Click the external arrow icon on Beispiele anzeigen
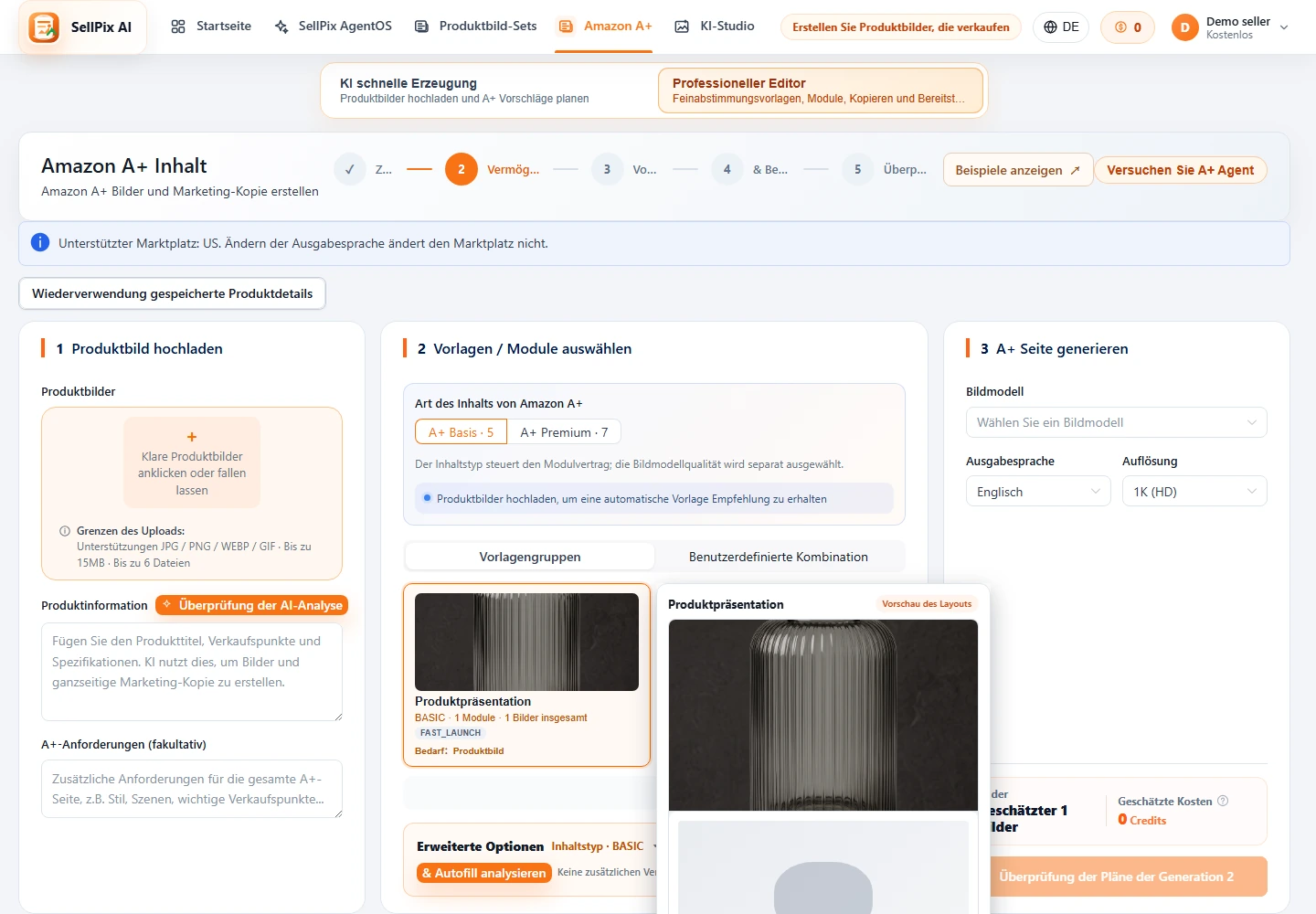The image size is (1316, 914). tap(1075, 170)
